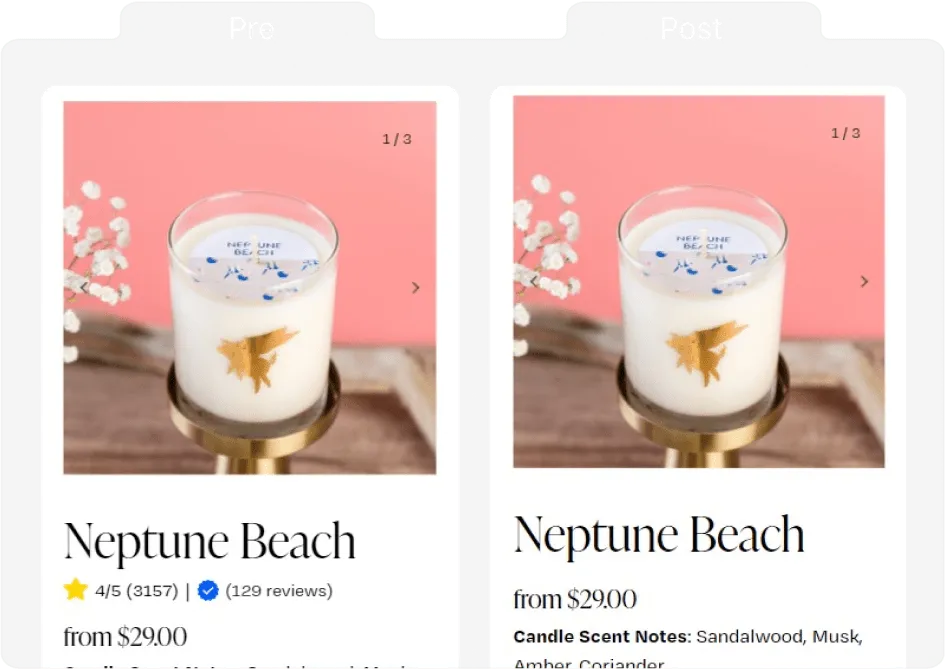Advance to next photo in Post card
Screen dimensions: 945x672
click(x=864, y=281)
